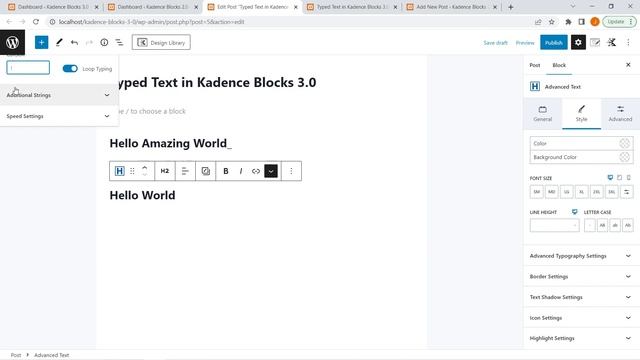Open the Advanced settings tab
This screenshot has width=640, height=360.
click(620, 113)
